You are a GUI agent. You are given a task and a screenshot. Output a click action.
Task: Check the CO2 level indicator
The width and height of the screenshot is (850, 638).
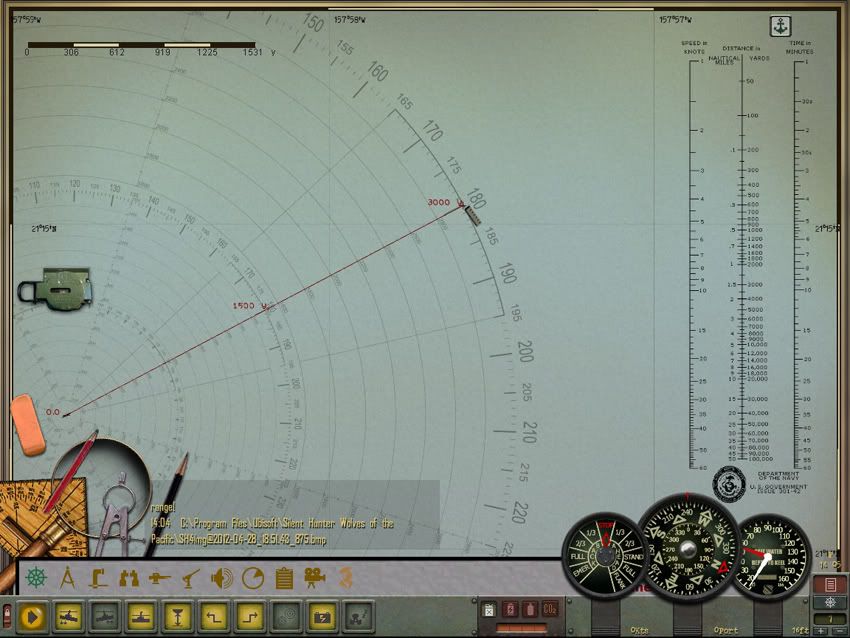[x=550, y=610]
